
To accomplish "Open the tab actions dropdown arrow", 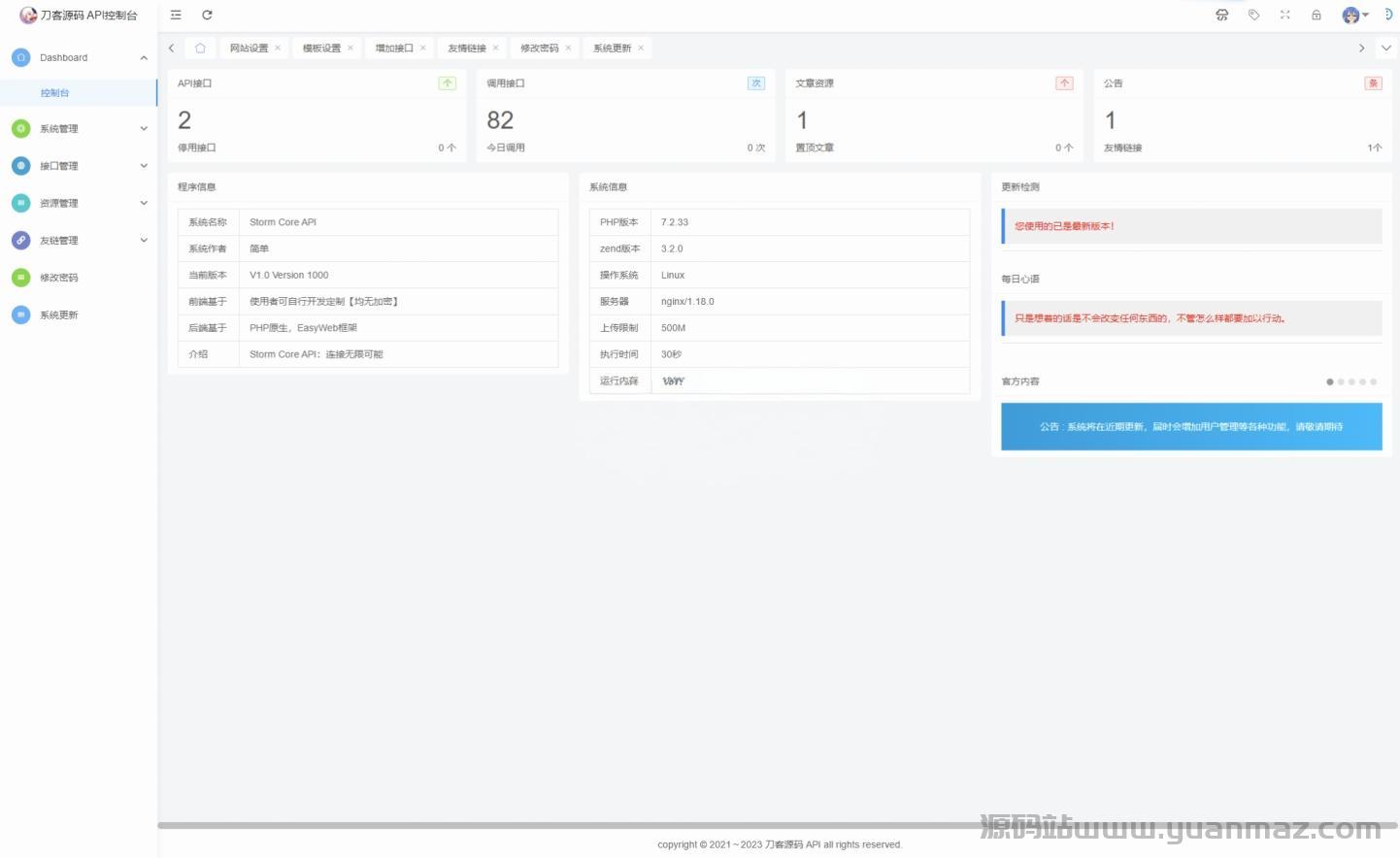I will (x=1386, y=48).
